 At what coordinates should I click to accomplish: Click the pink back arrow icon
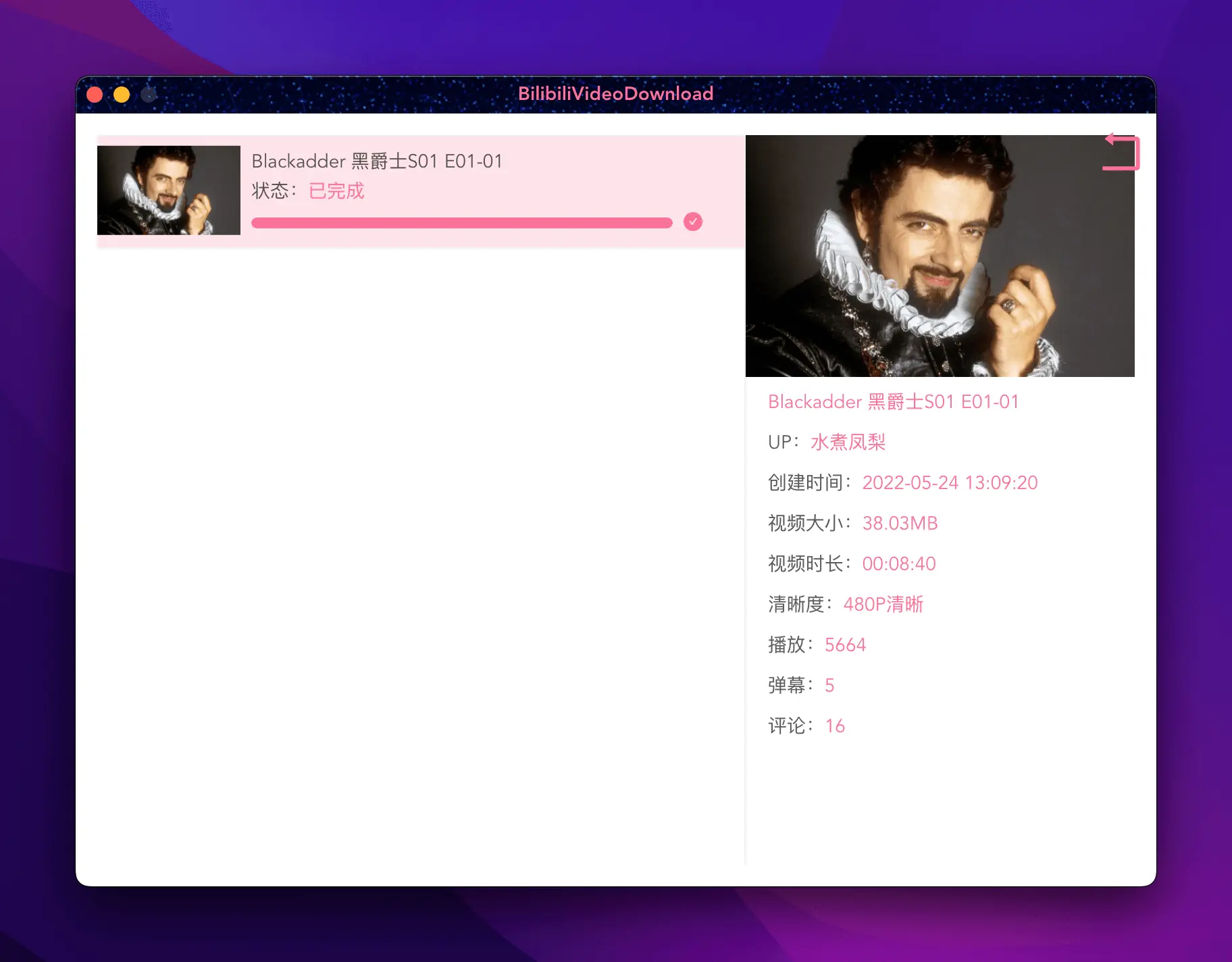1121,152
